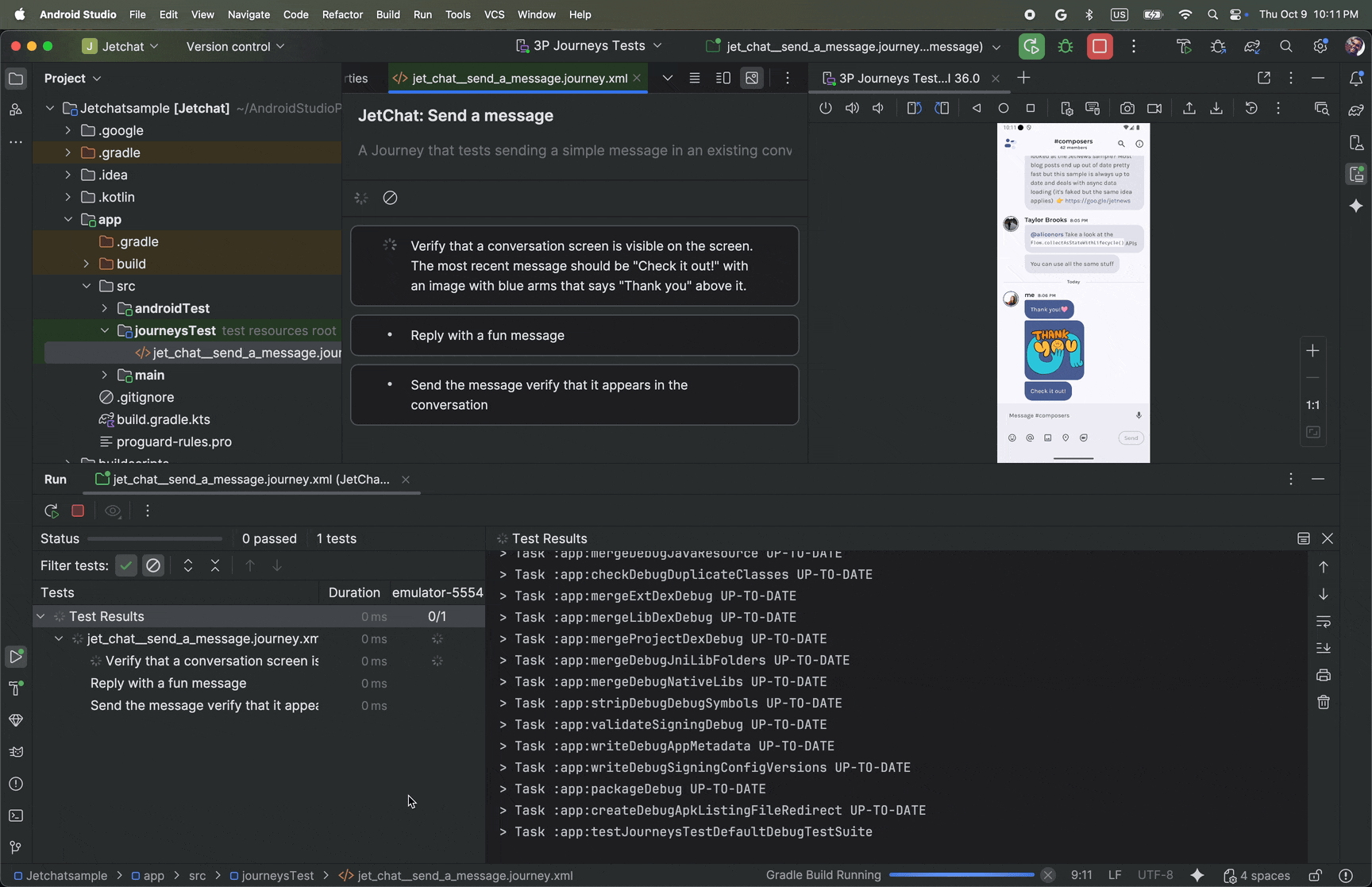Start screen recording of the emulator
1372x887 pixels.
click(x=1154, y=108)
